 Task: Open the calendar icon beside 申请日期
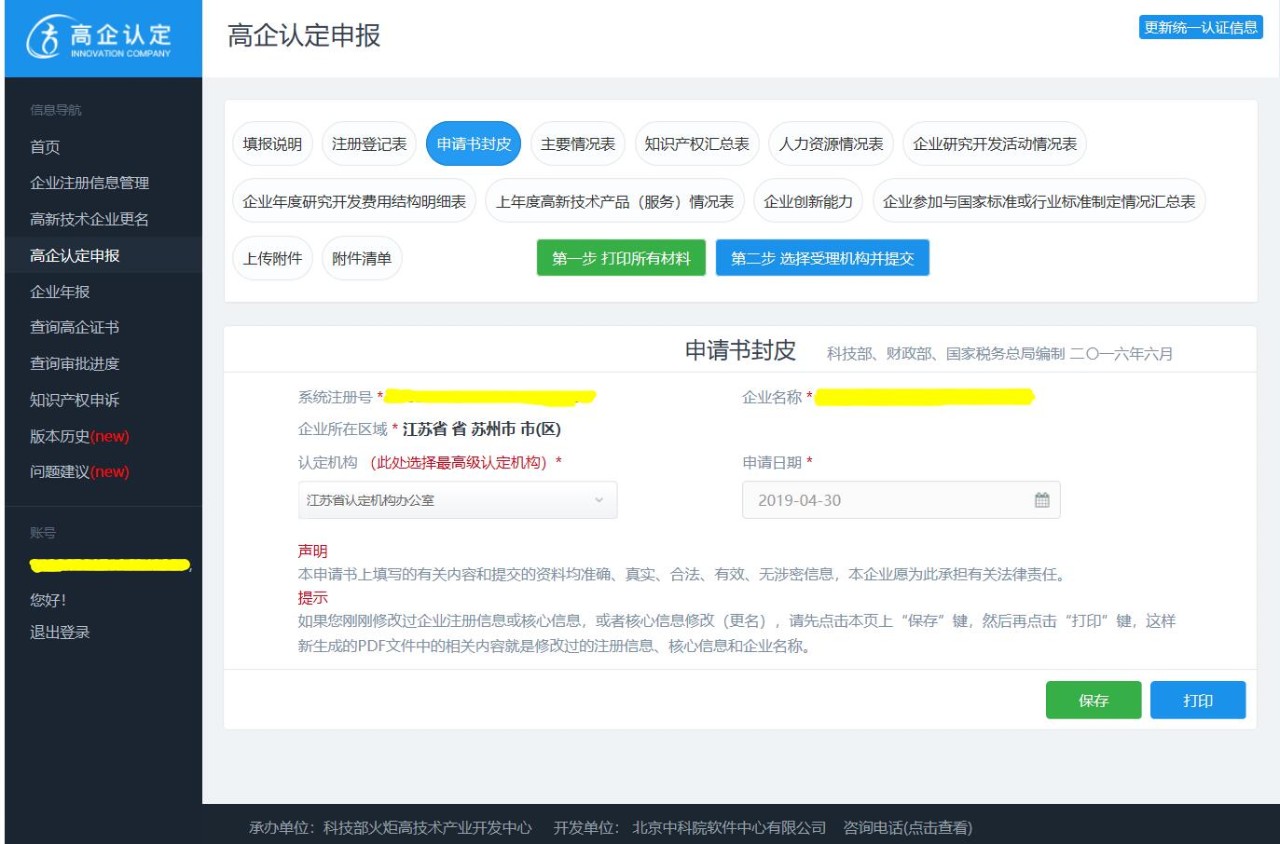click(x=1041, y=499)
